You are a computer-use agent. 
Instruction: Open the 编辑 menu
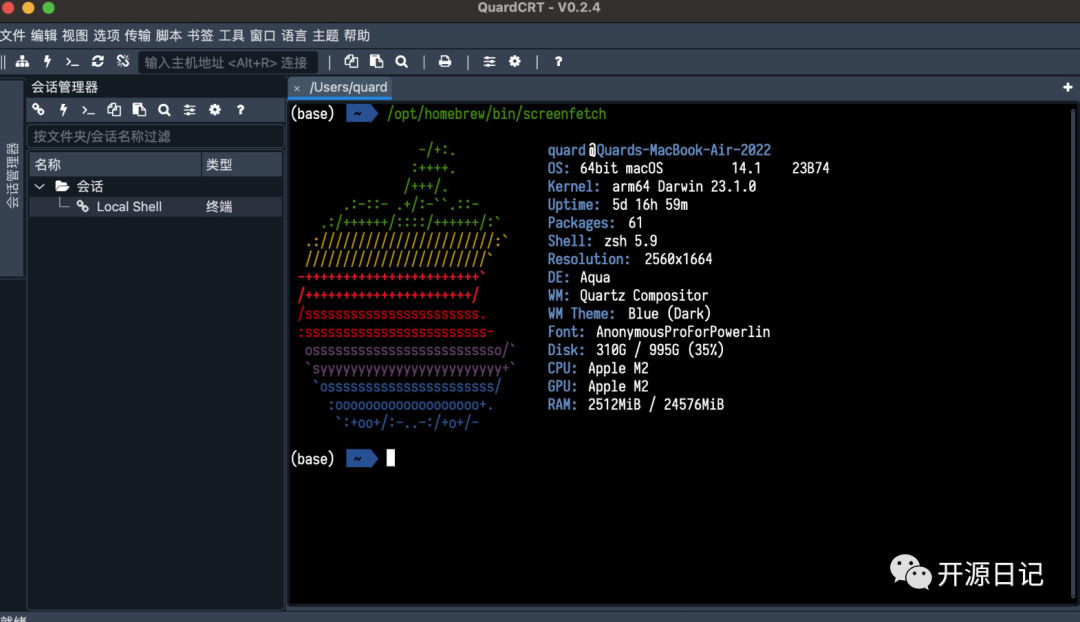(x=44, y=36)
